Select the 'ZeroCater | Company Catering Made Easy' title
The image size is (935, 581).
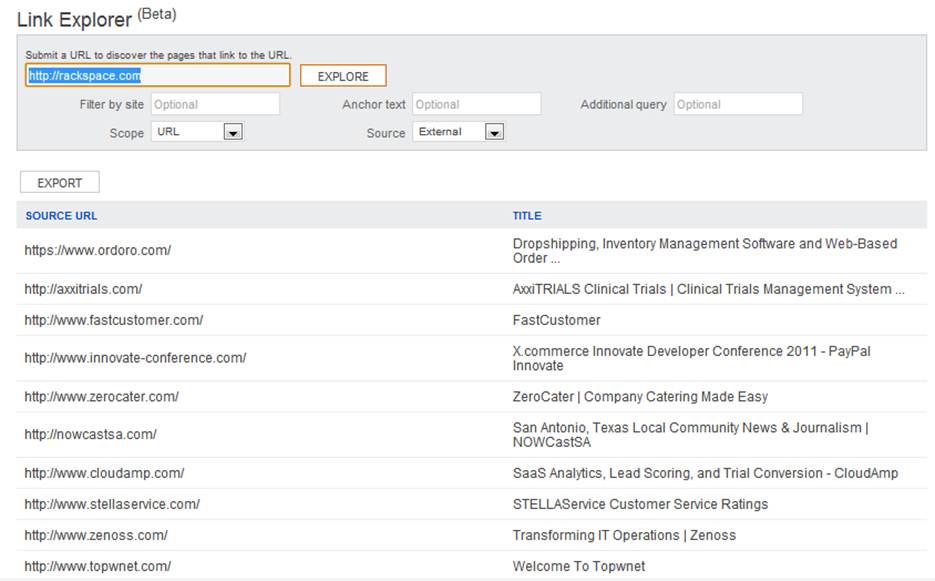point(640,397)
